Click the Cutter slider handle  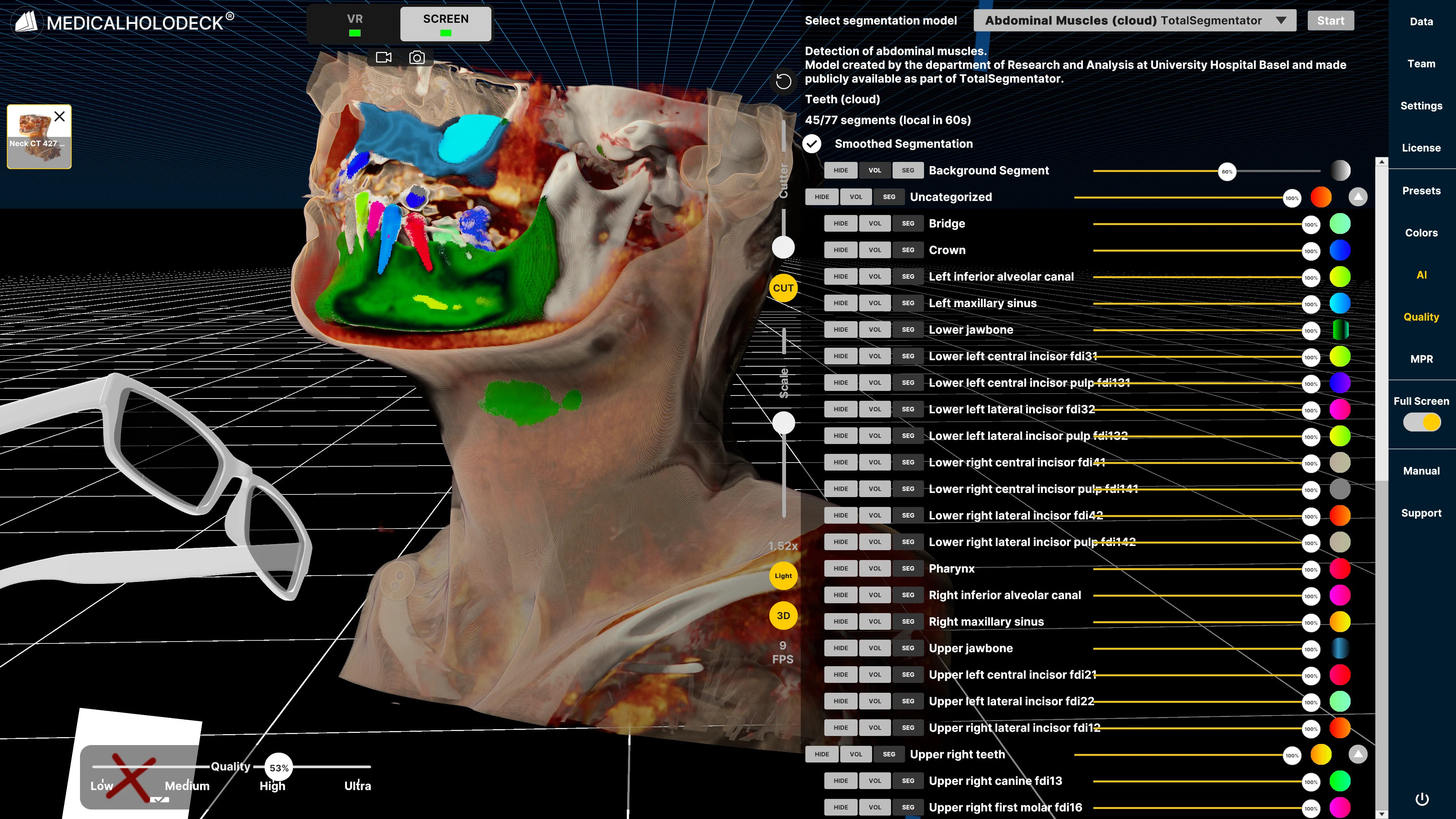point(783,247)
